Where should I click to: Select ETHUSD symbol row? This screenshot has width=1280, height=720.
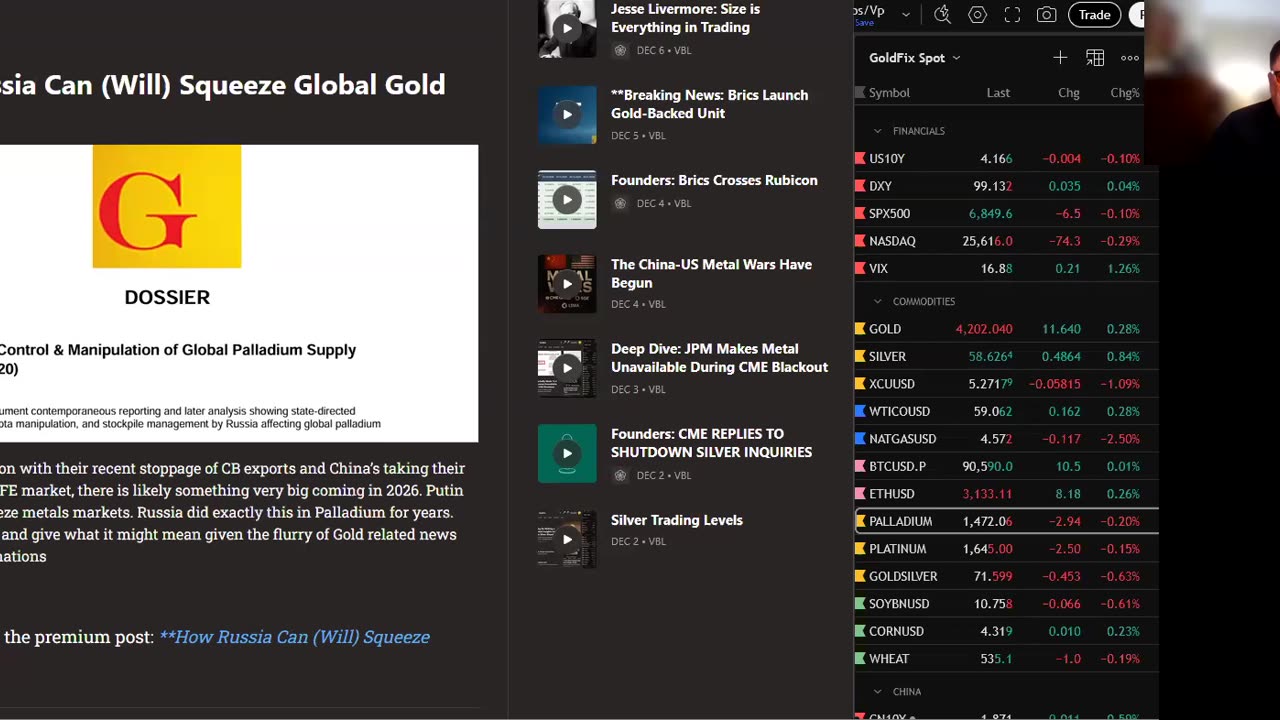(1006, 494)
